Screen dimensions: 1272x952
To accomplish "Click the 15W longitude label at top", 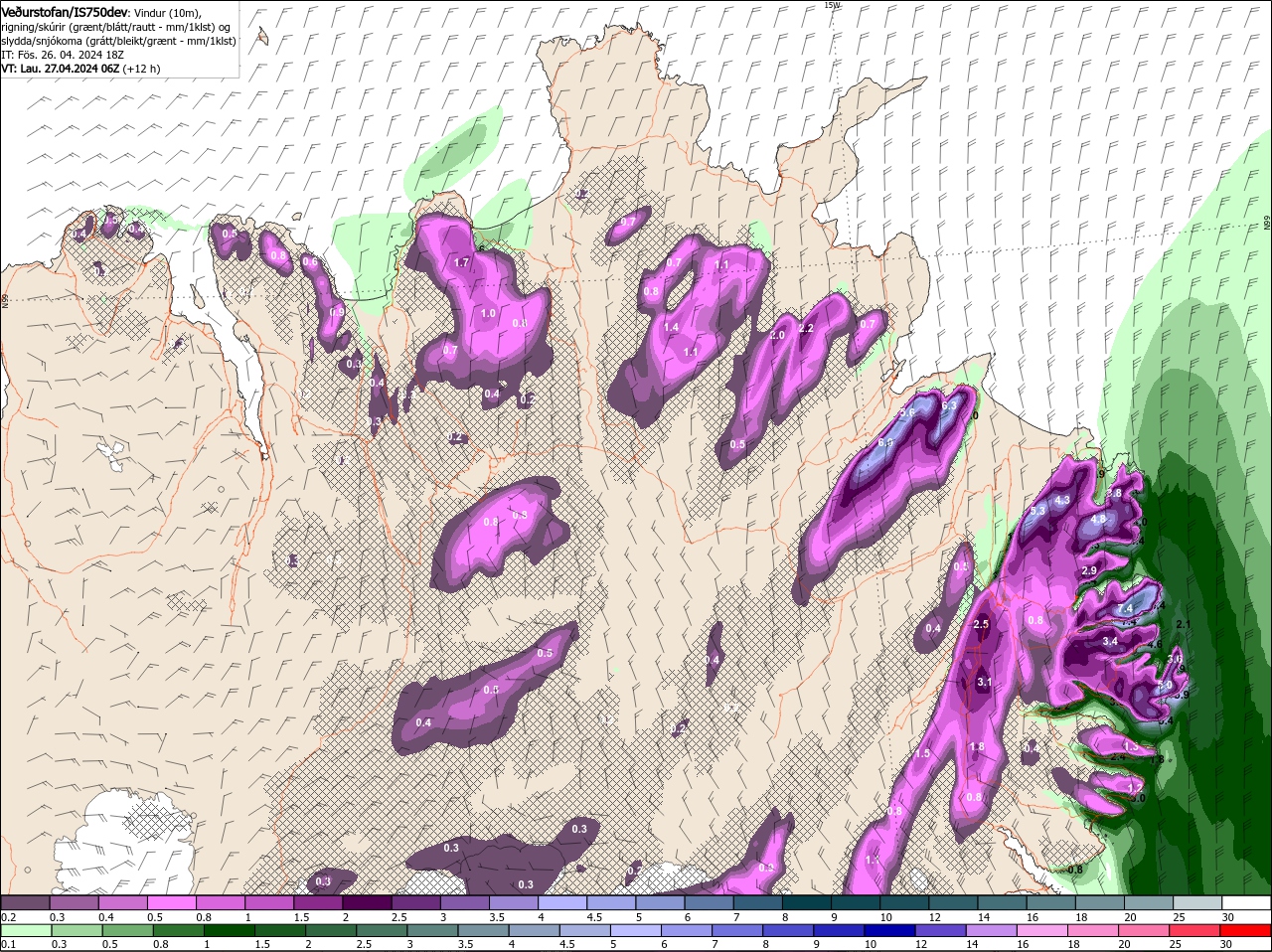I will (832, 5).
